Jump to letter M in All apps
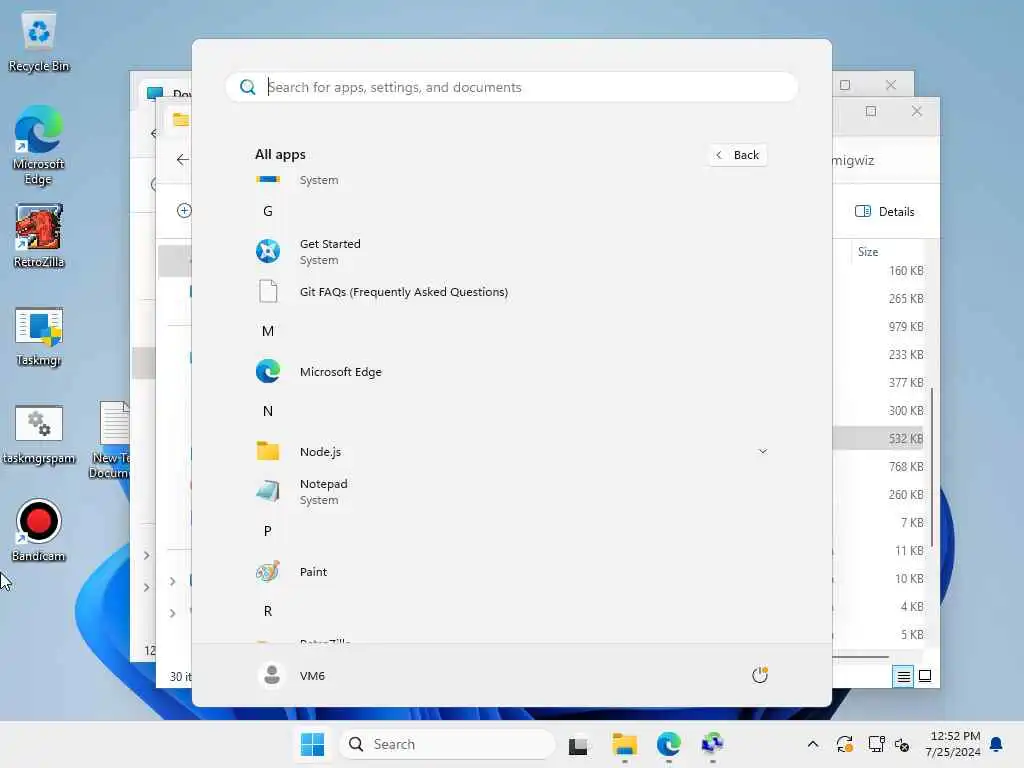1024x768 pixels. click(x=268, y=331)
